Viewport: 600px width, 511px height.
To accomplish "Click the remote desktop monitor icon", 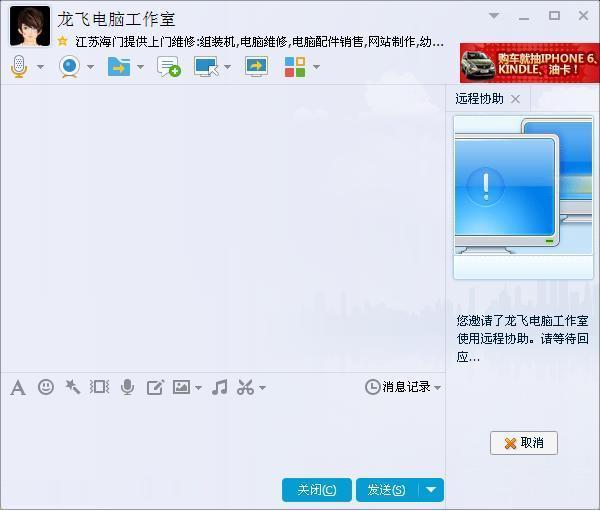I will (x=206, y=67).
